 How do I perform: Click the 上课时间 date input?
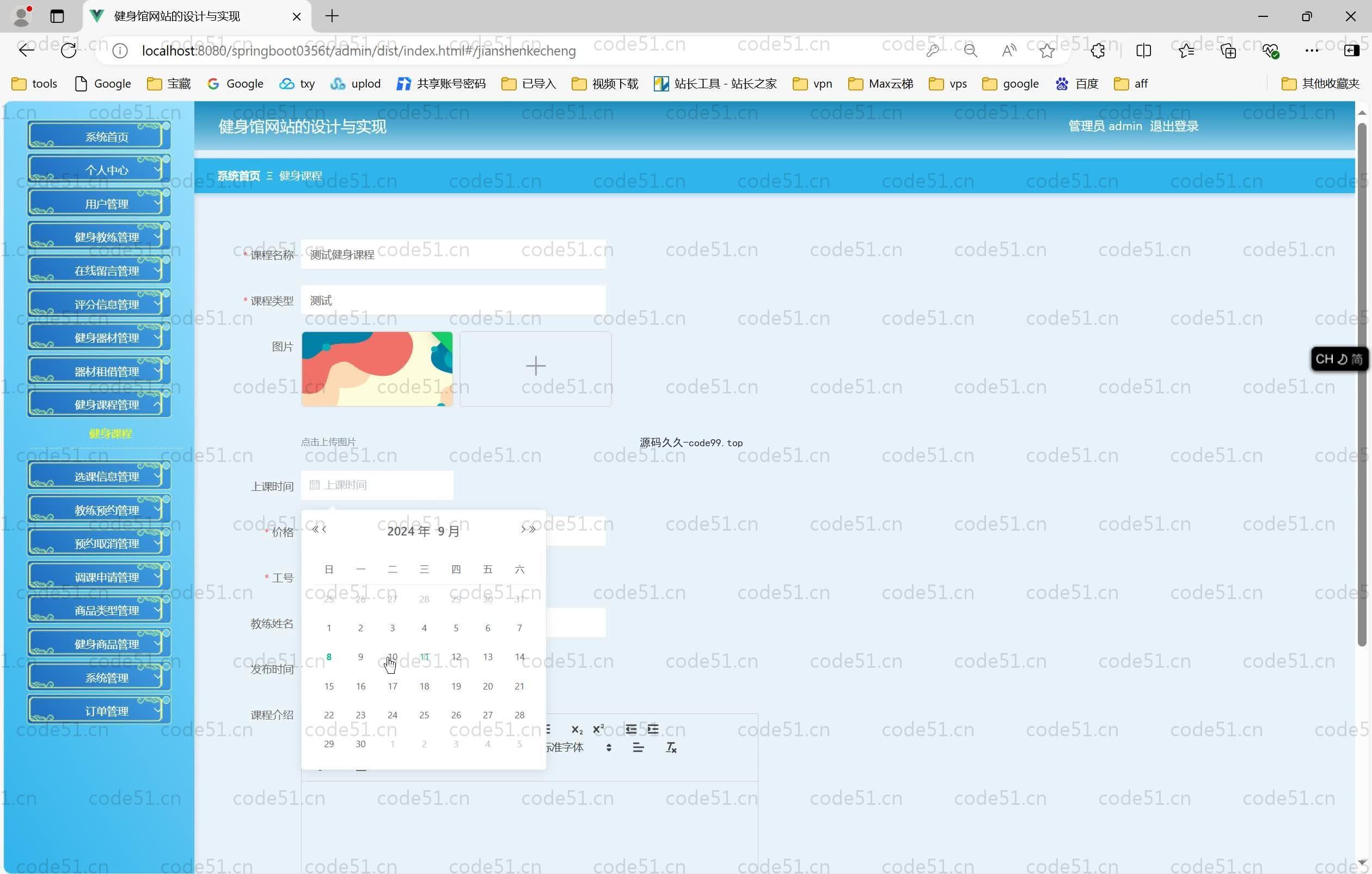tap(377, 485)
